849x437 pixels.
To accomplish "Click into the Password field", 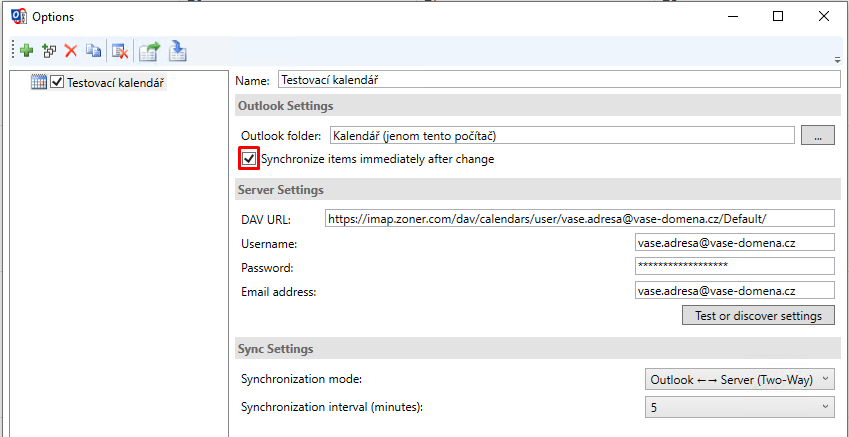I will click(735, 265).
